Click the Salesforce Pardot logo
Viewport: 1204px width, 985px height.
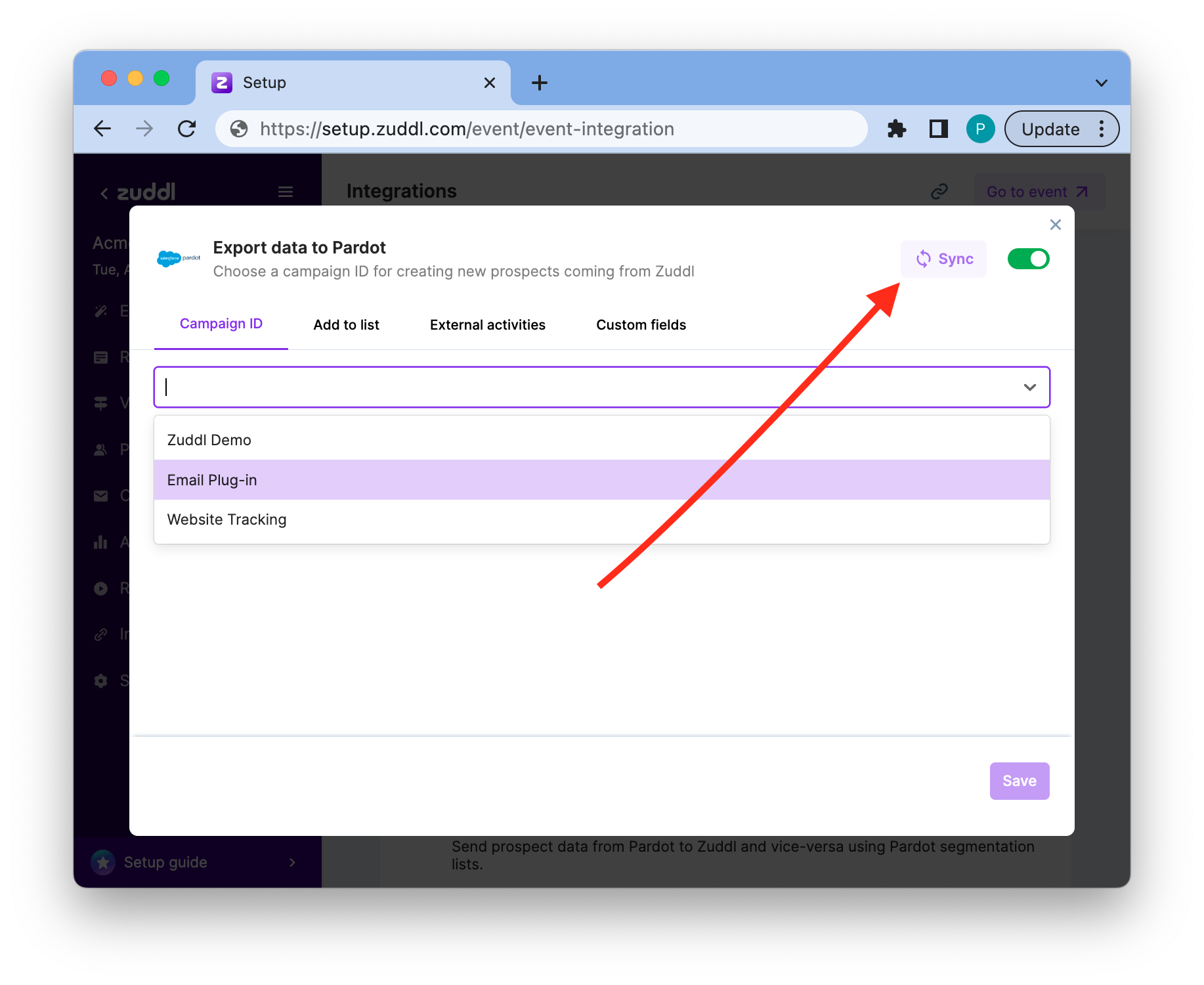click(179, 259)
